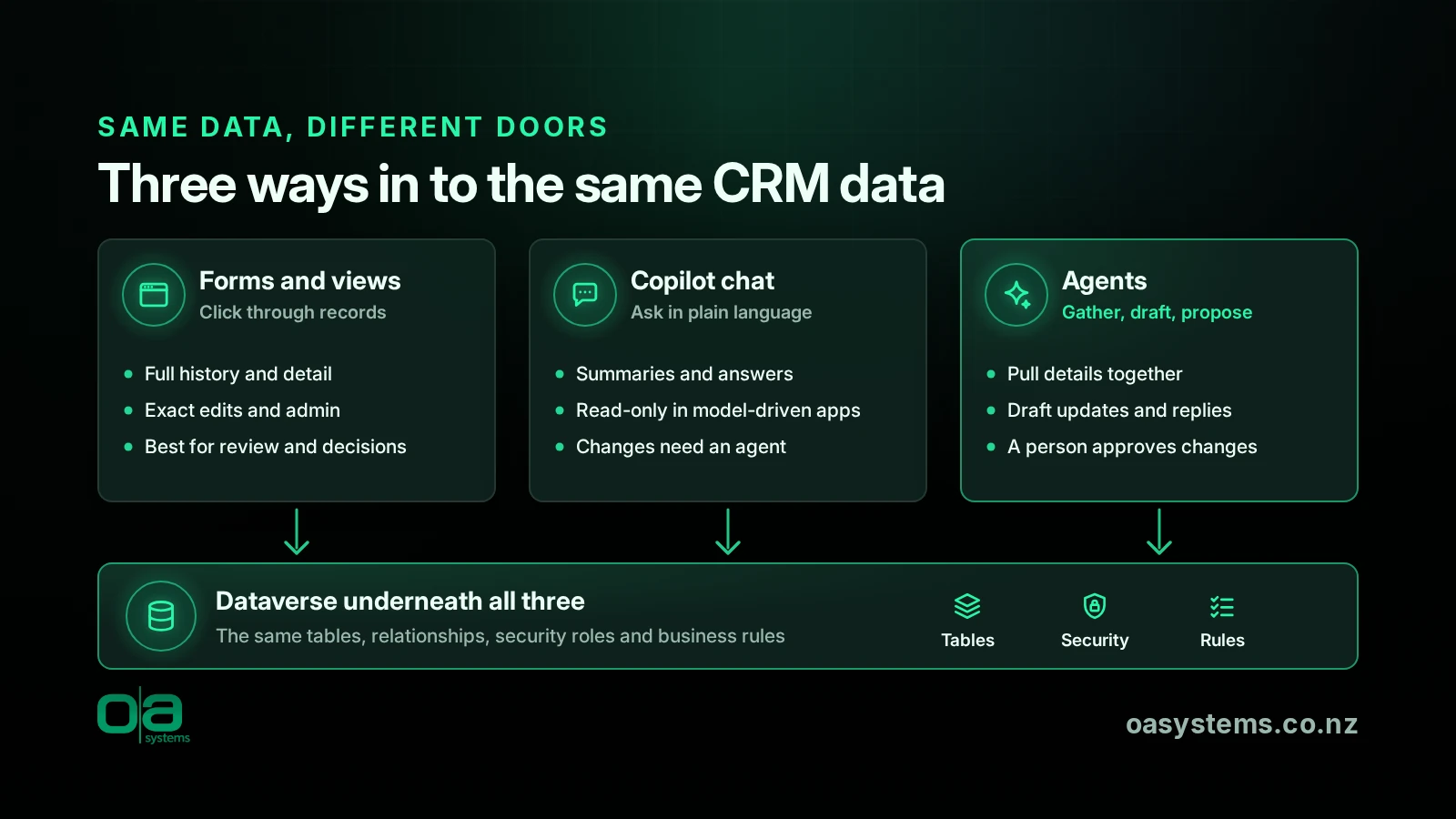Click 'Click through records' subtitle
This screenshot has width=1456, height=819.
[292, 312]
